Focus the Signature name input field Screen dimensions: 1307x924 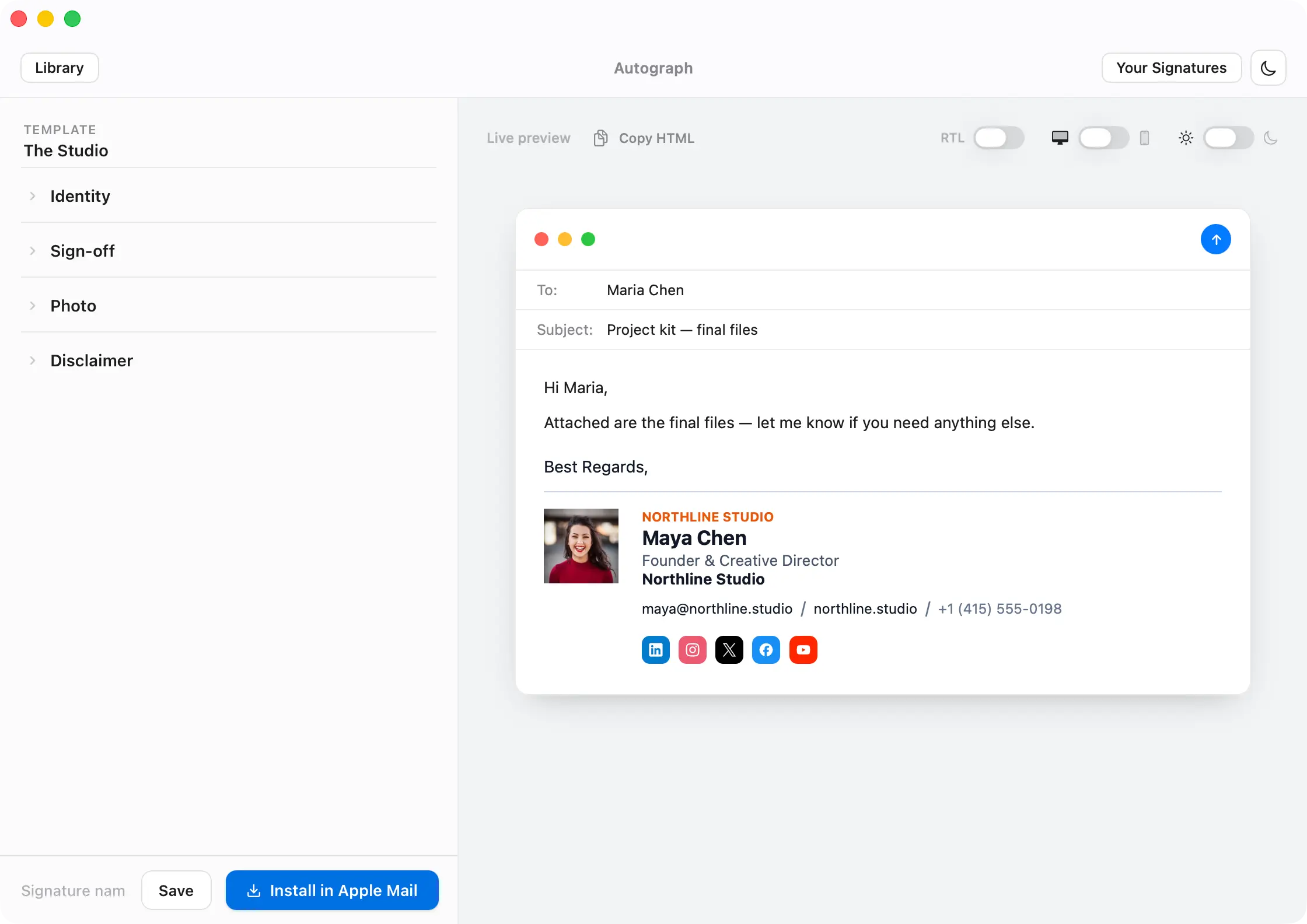pyautogui.click(x=74, y=891)
